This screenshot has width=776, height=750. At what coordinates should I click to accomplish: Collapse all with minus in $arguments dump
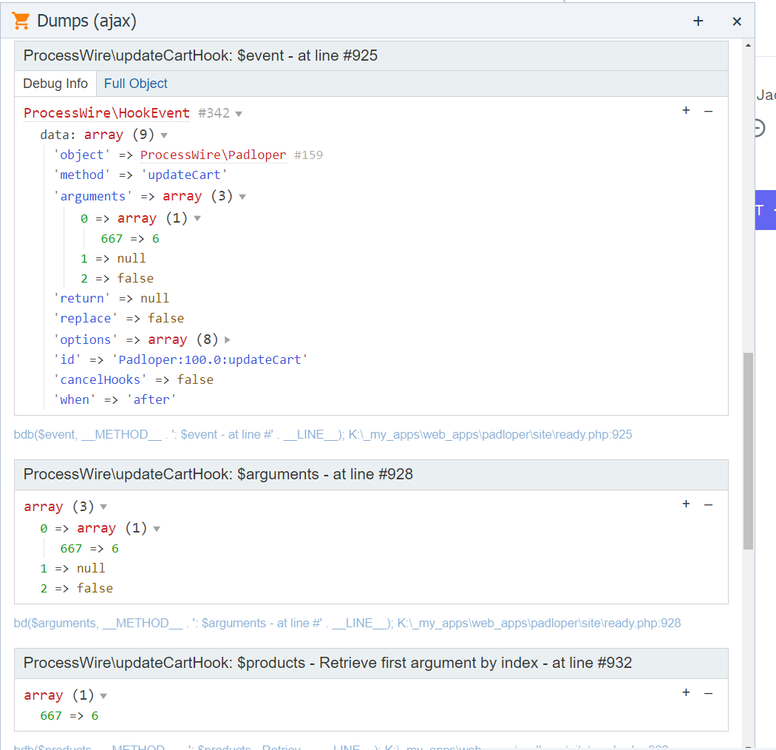(x=708, y=505)
